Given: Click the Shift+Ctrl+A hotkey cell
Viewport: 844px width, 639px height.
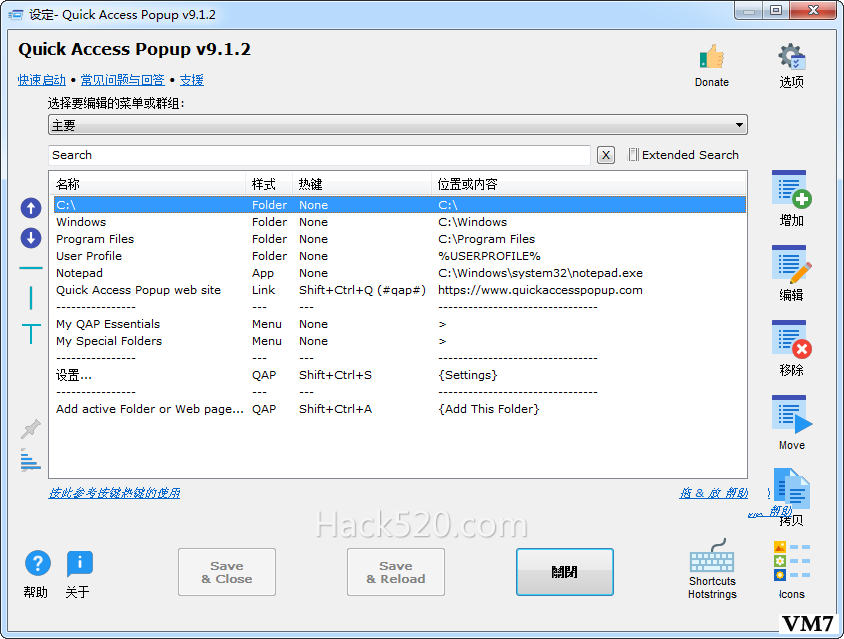Looking at the screenshot, I should tap(335, 409).
